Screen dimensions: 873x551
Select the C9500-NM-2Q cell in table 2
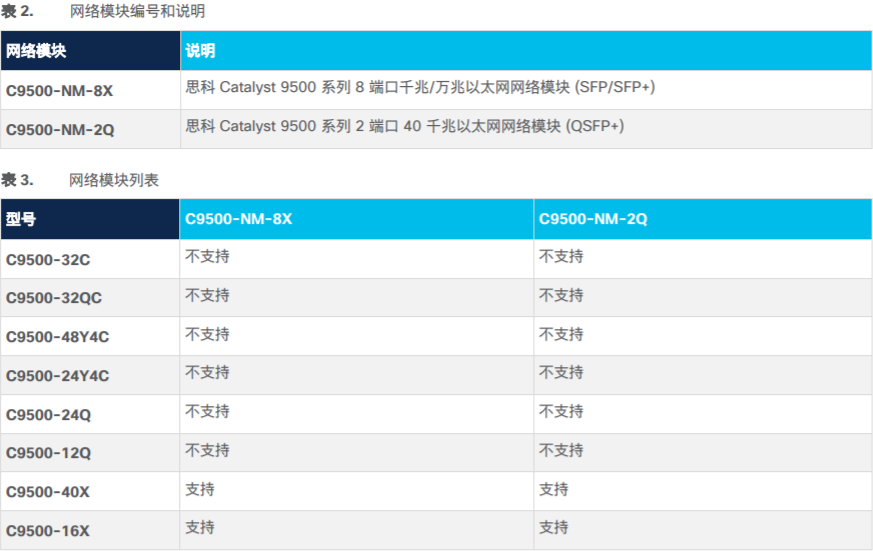pyautogui.click(x=90, y=129)
